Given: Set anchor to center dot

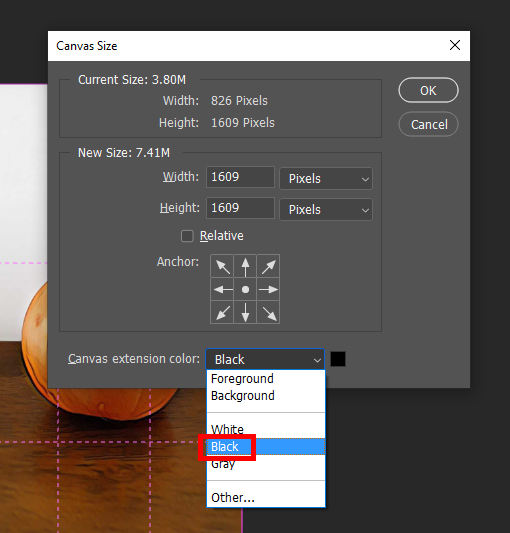Looking at the screenshot, I should pos(245,289).
